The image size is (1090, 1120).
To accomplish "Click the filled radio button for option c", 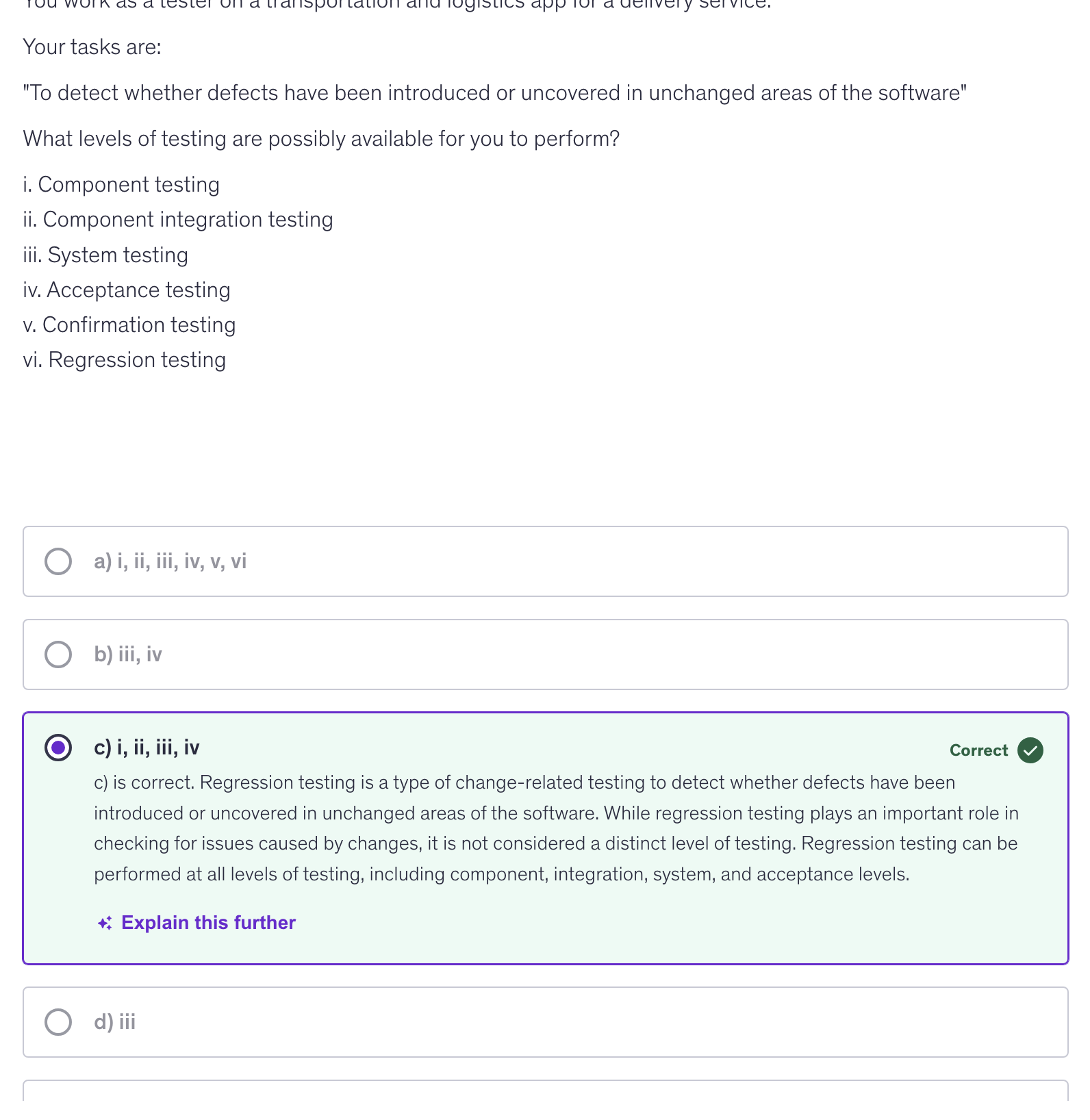I will pos(58,748).
